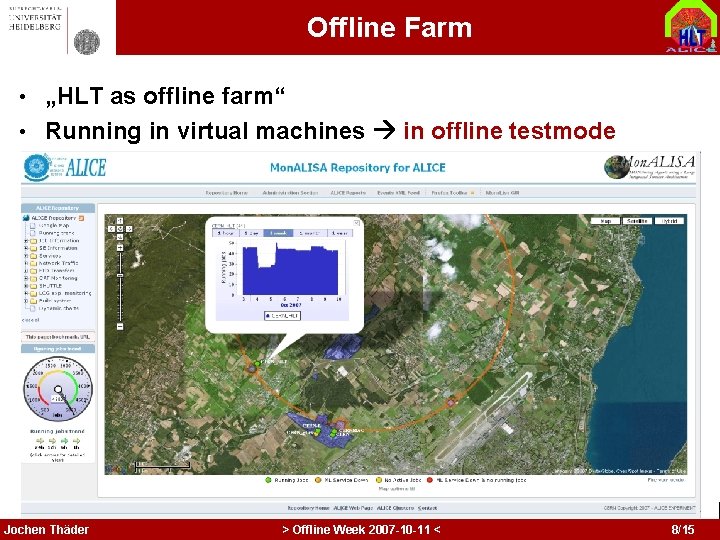This screenshot has height=540, width=720.
Task: Open Running trend item in sidebar tree
Action: point(56,233)
